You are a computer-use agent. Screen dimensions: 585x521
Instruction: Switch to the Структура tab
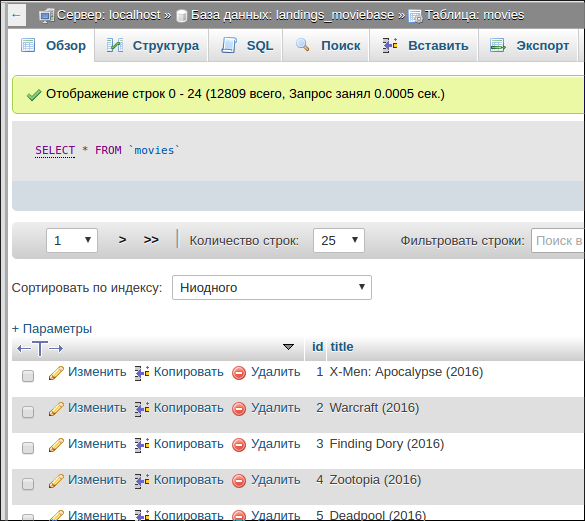pyautogui.click(x=152, y=46)
